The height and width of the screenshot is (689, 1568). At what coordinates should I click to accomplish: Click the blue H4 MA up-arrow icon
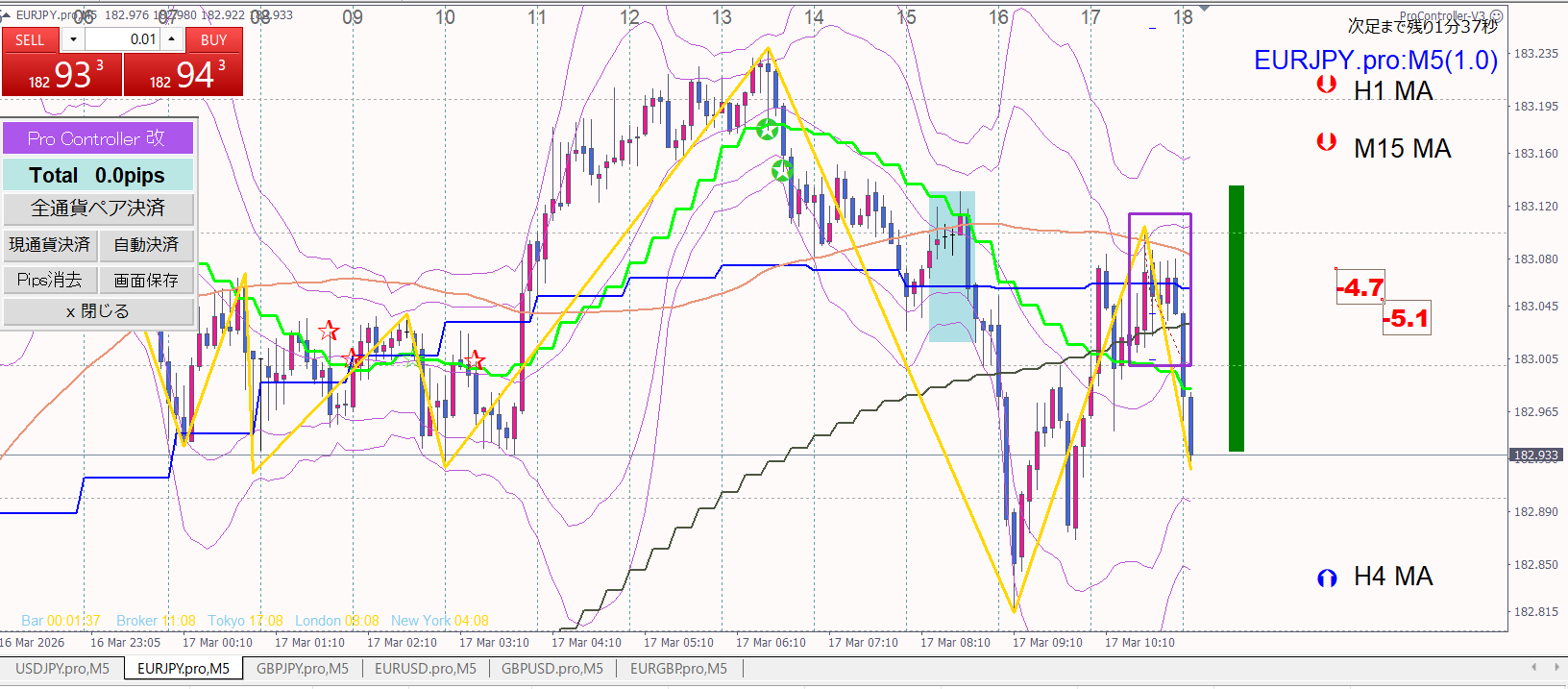point(1326,578)
